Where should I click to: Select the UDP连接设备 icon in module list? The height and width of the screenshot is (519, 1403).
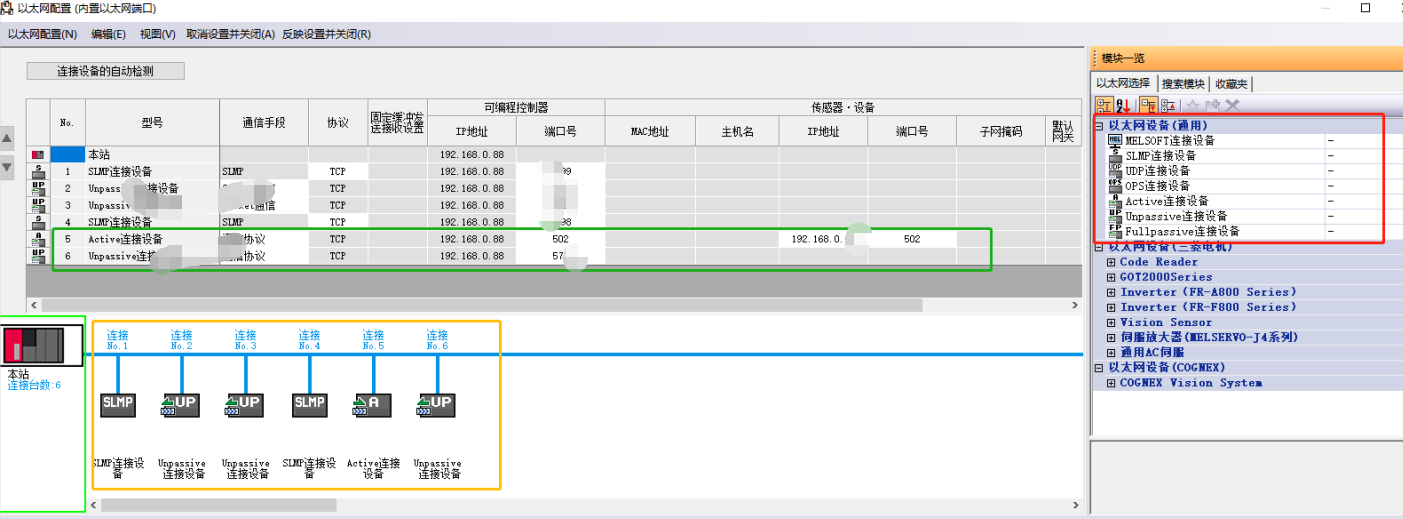pyautogui.click(x=1115, y=171)
